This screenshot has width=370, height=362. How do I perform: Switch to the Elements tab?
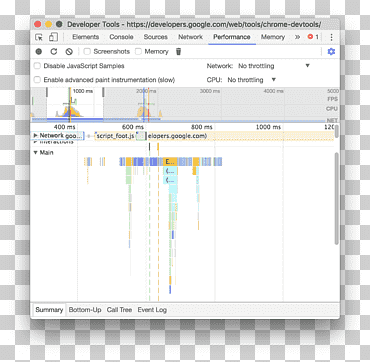(x=86, y=37)
